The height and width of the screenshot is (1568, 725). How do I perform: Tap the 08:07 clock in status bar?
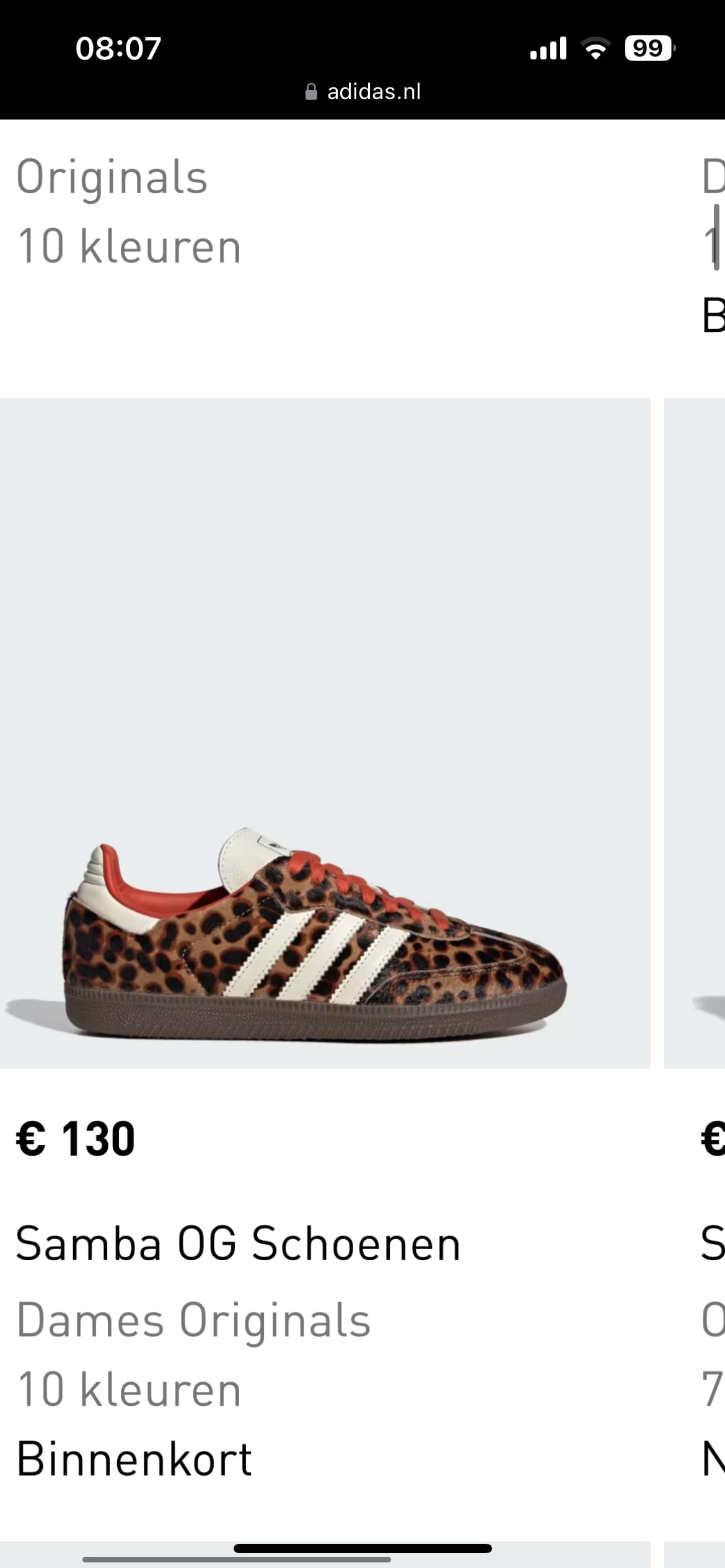[118, 48]
